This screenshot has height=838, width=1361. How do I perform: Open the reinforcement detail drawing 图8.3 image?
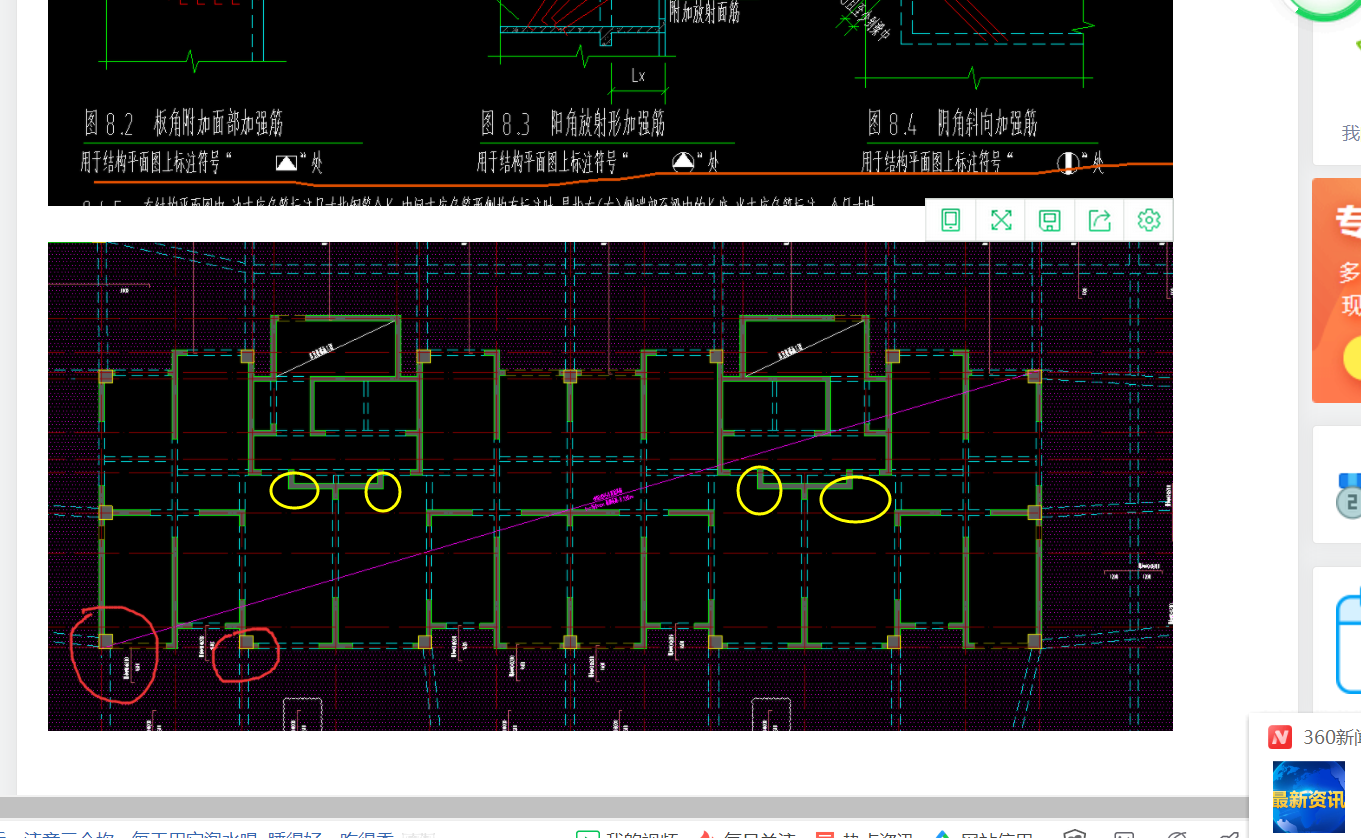(610, 103)
